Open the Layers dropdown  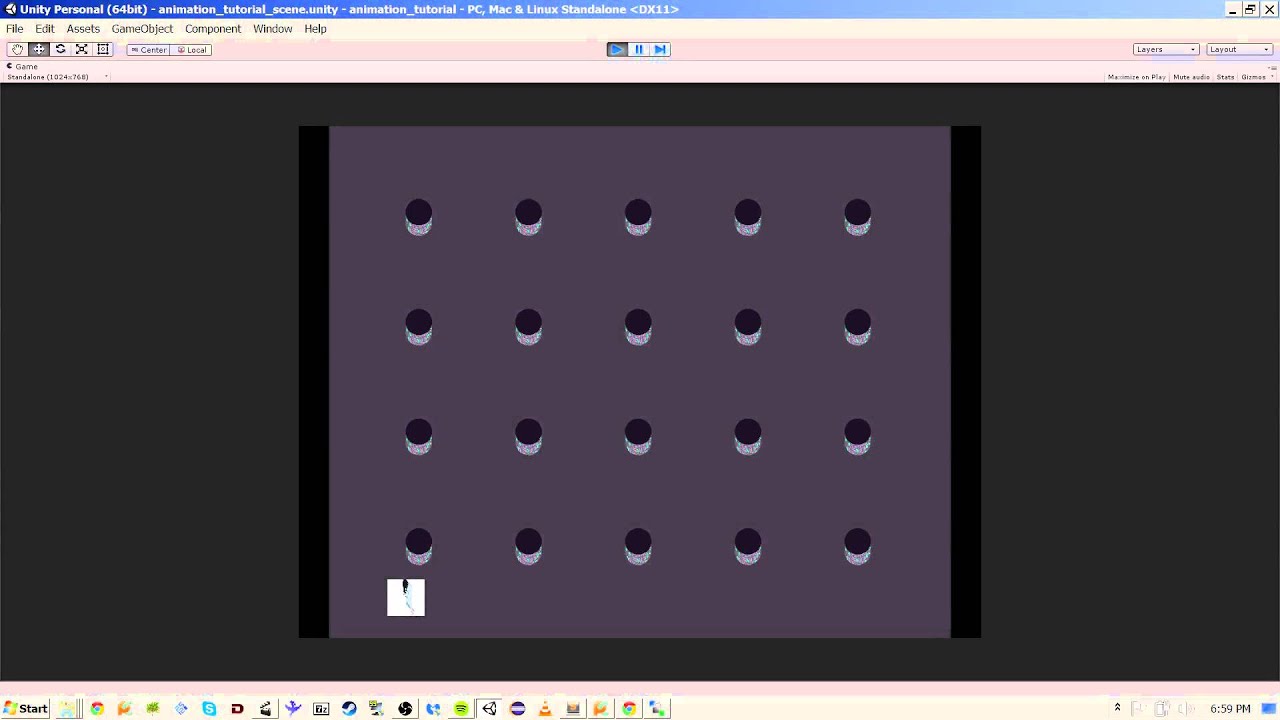pos(1165,49)
